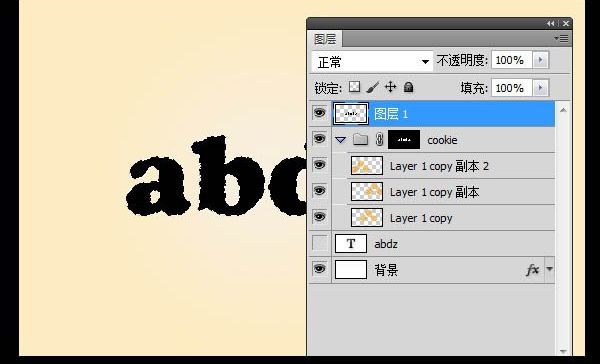The width and height of the screenshot is (600, 364).
Task: Click the 图层 1 layer thumbnail
Action: click(x=351, y=113)
